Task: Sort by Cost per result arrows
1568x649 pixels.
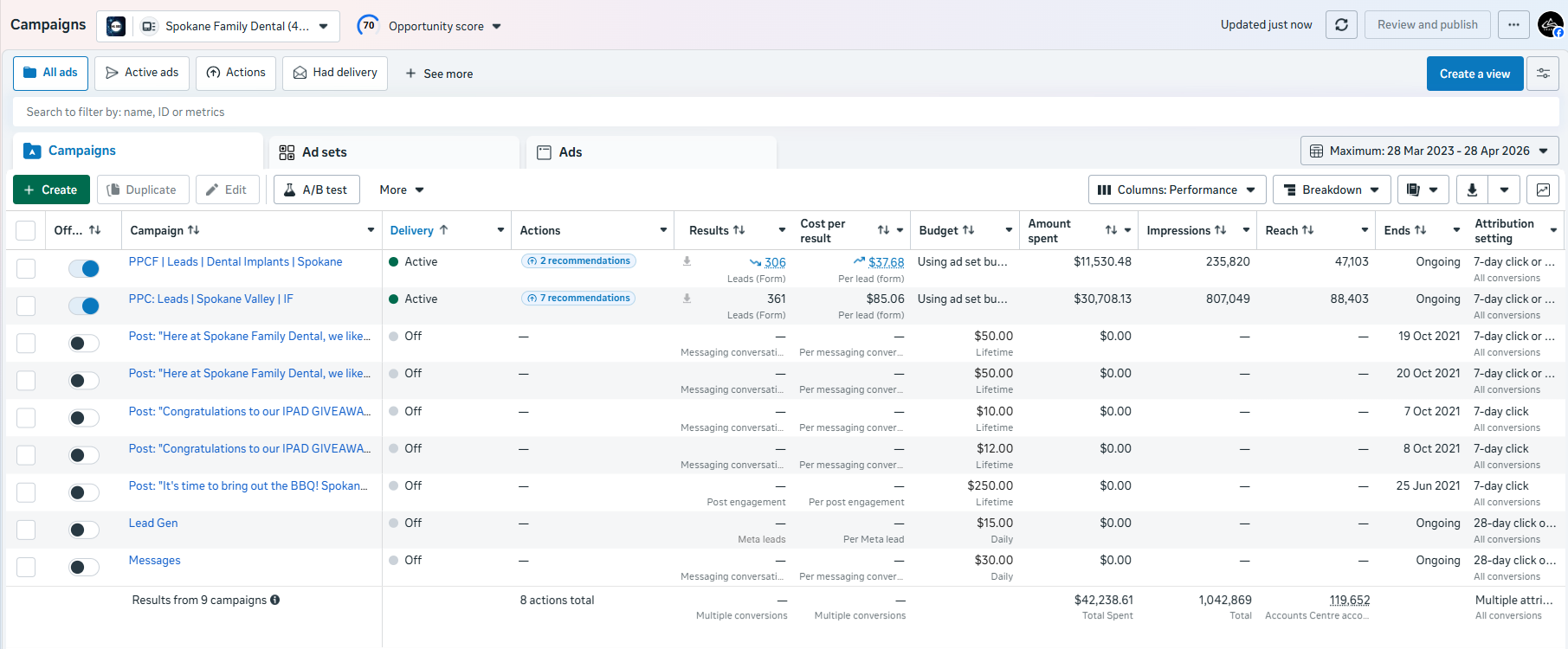Action: click(883, 230)
